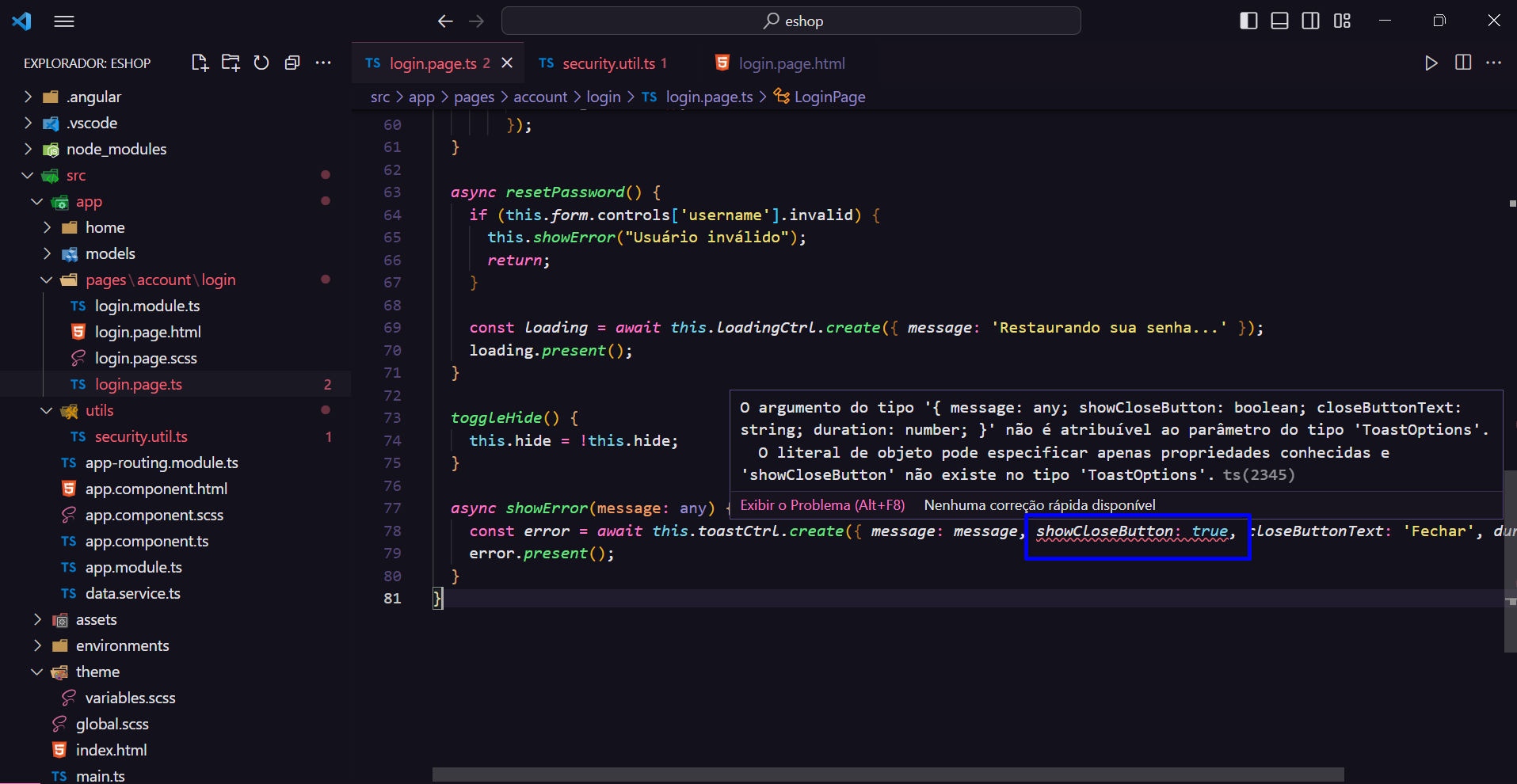Image resolution: width=1517 pixels, height=784 pixels.
Task: Open variables.scss in theme folder
Action: pos(131,698)
